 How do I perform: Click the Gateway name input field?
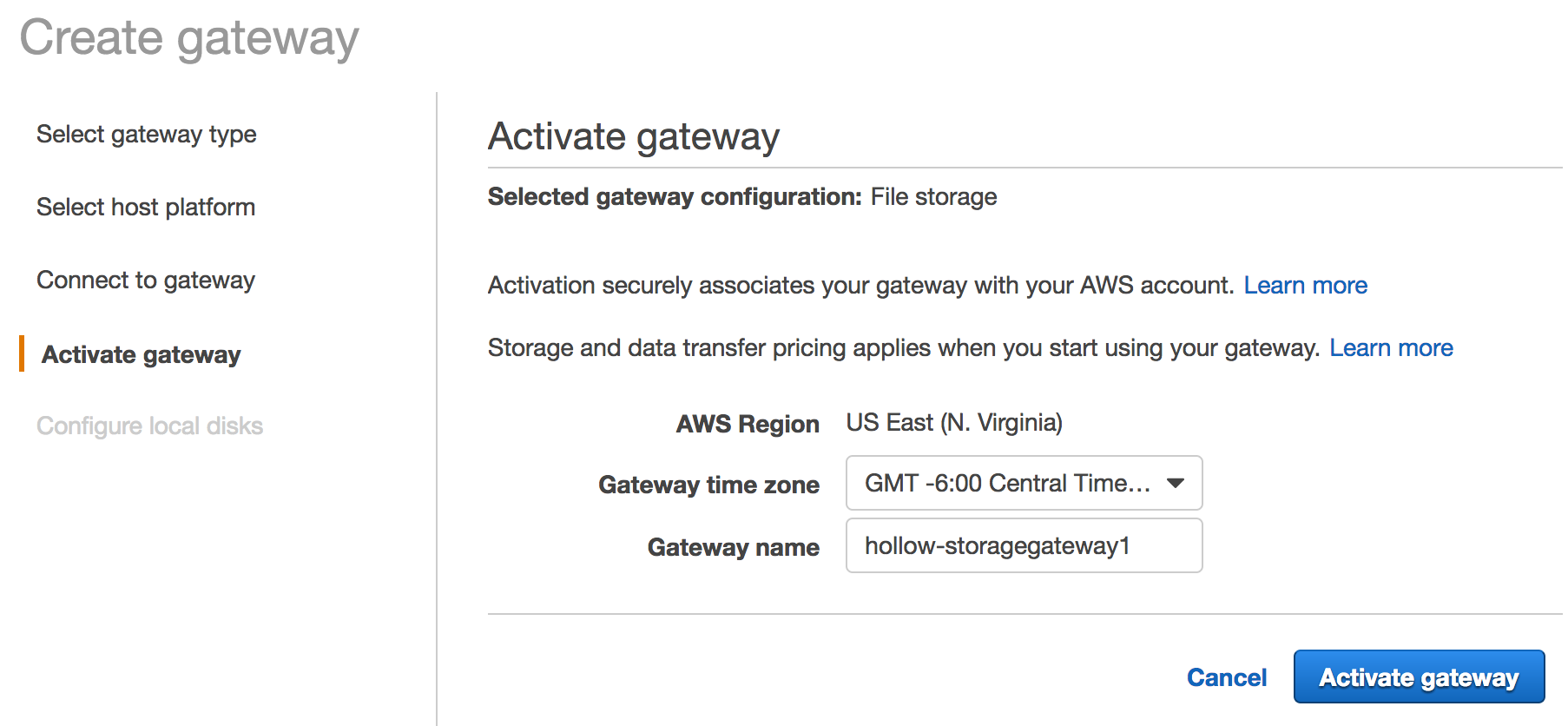(x=1024, y=546)
